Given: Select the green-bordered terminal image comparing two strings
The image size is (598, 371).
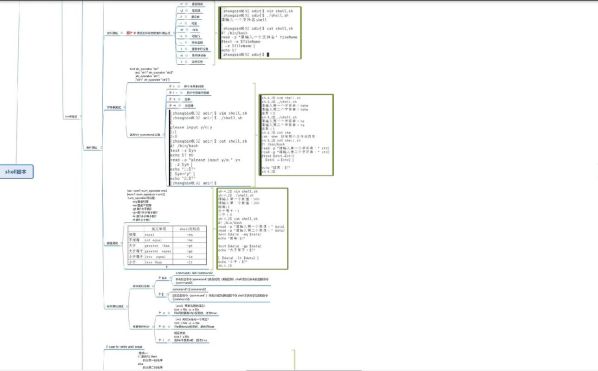Looking at the screenshot, I should (x=296, y=135).
